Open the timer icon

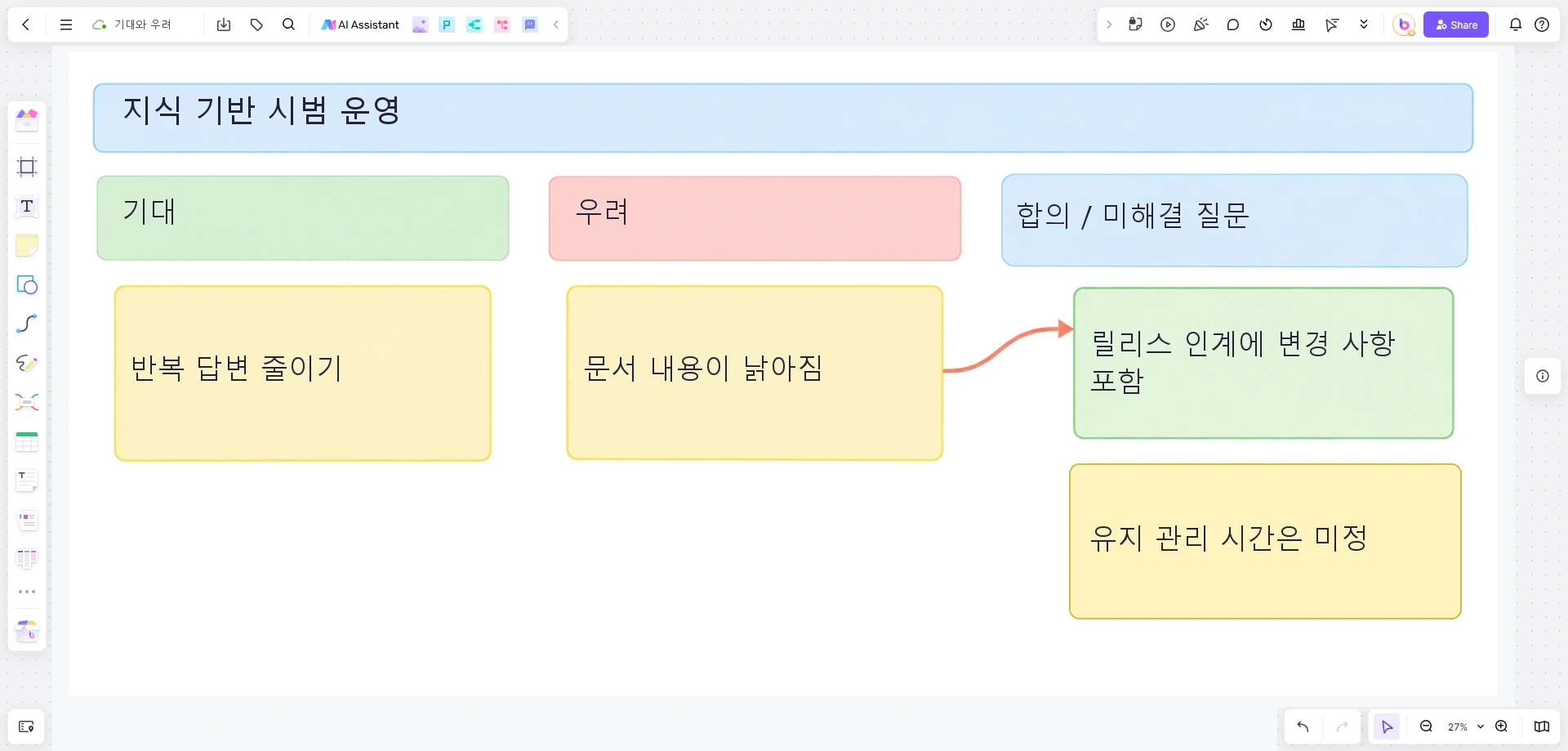[x=1266, y=25]
